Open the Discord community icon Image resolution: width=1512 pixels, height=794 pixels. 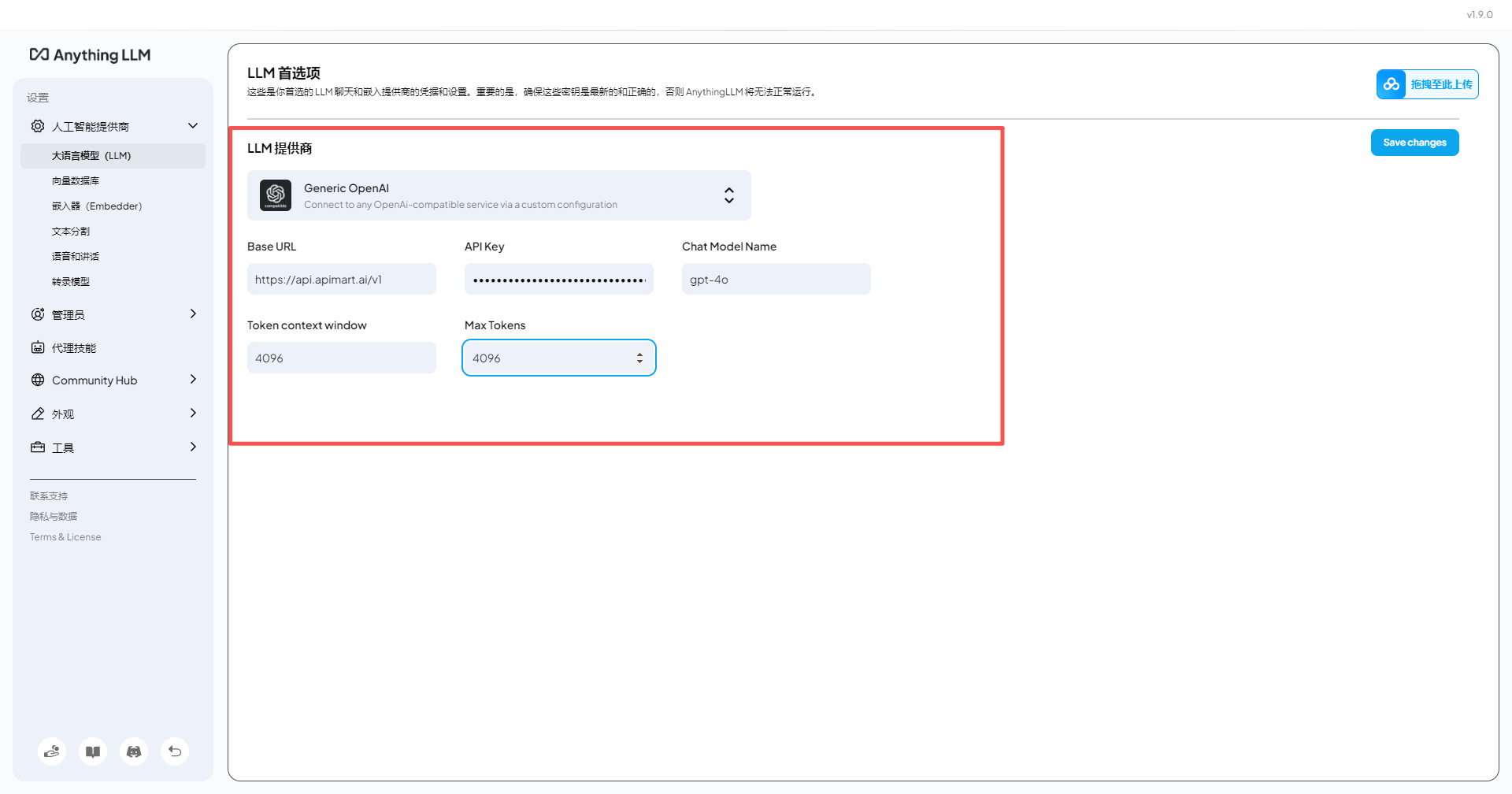pos(134,751)
